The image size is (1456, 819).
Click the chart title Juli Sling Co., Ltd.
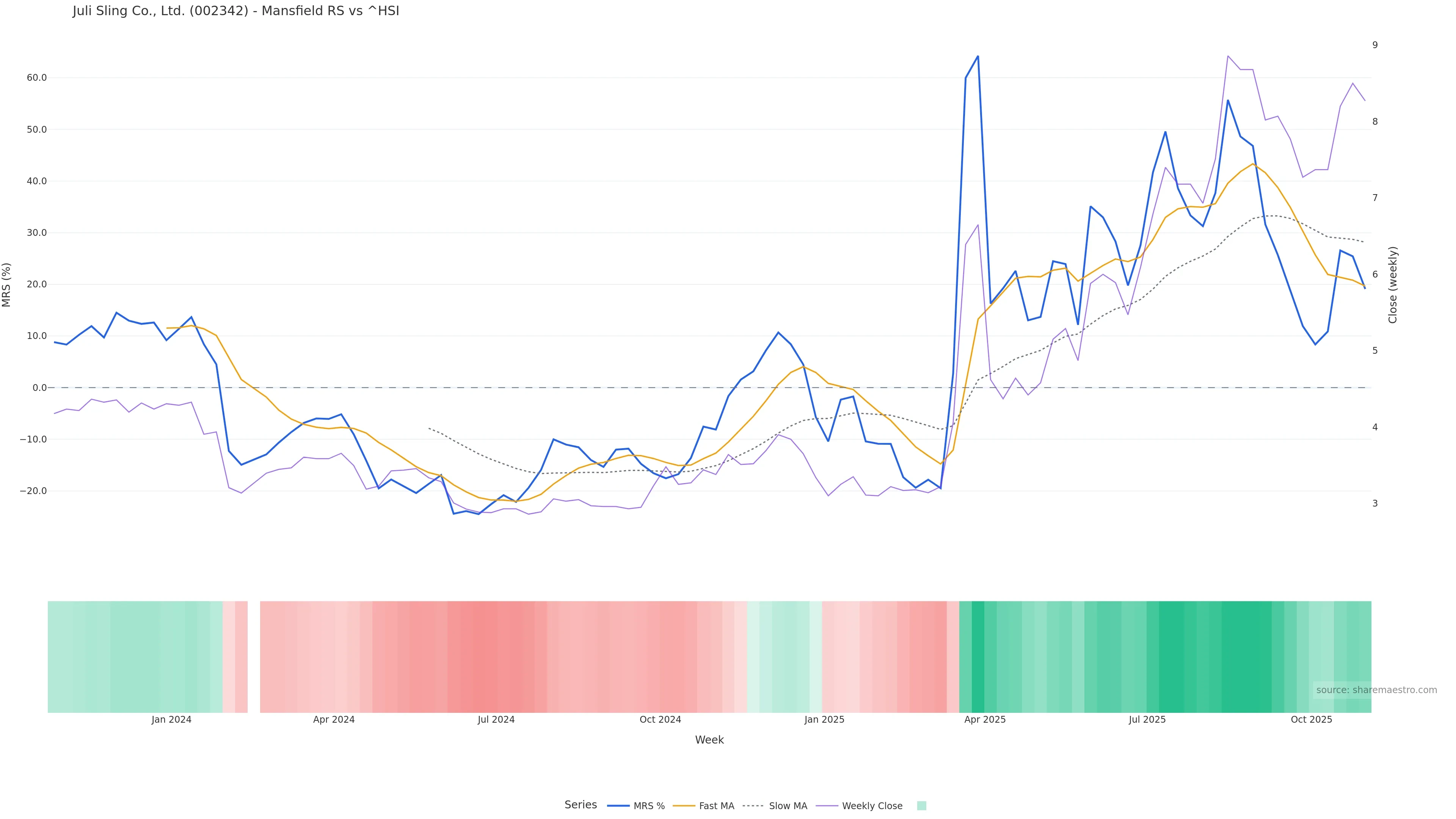coord(236,11)
